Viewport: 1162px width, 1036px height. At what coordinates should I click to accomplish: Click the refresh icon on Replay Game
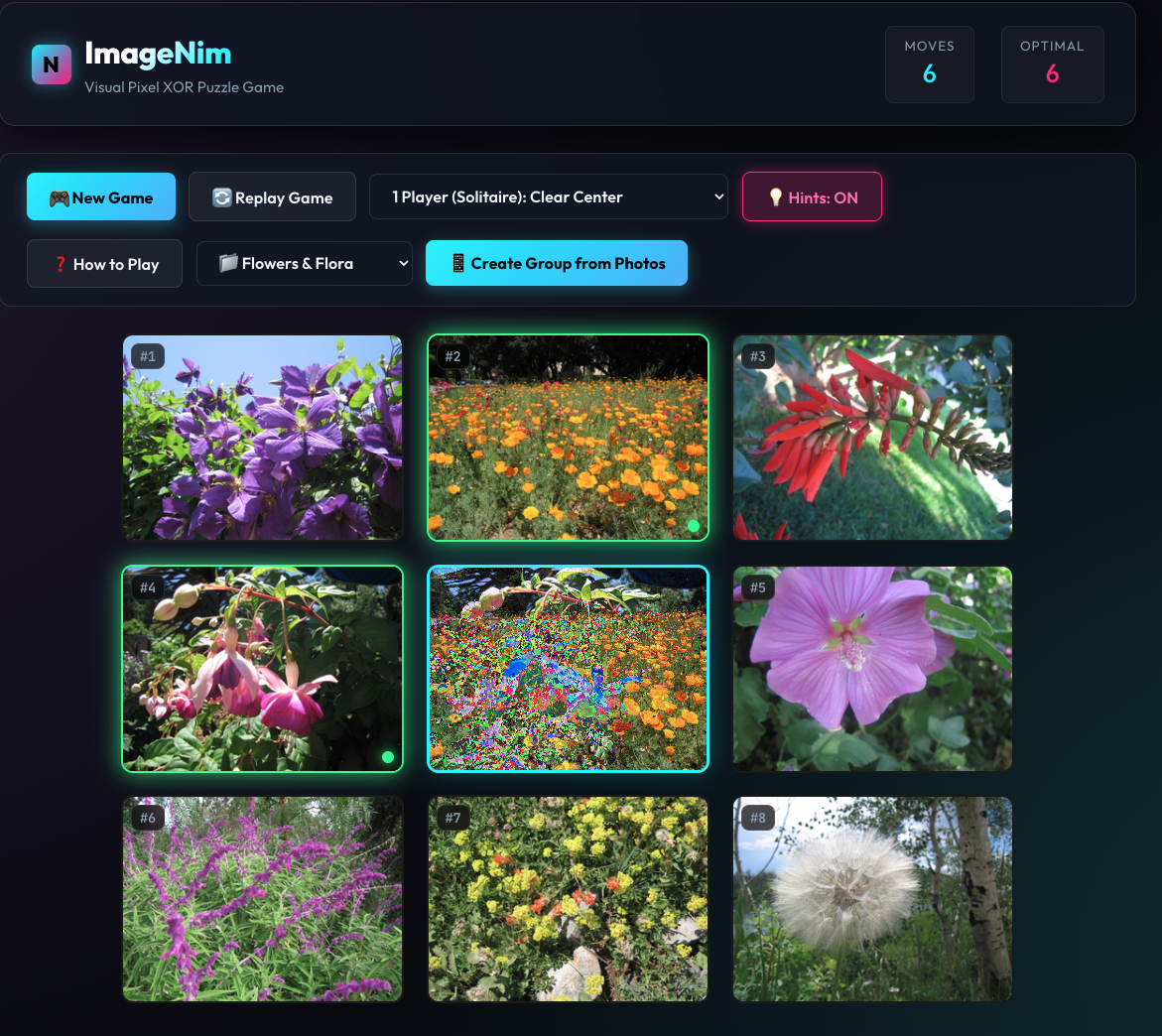point(221,197)
